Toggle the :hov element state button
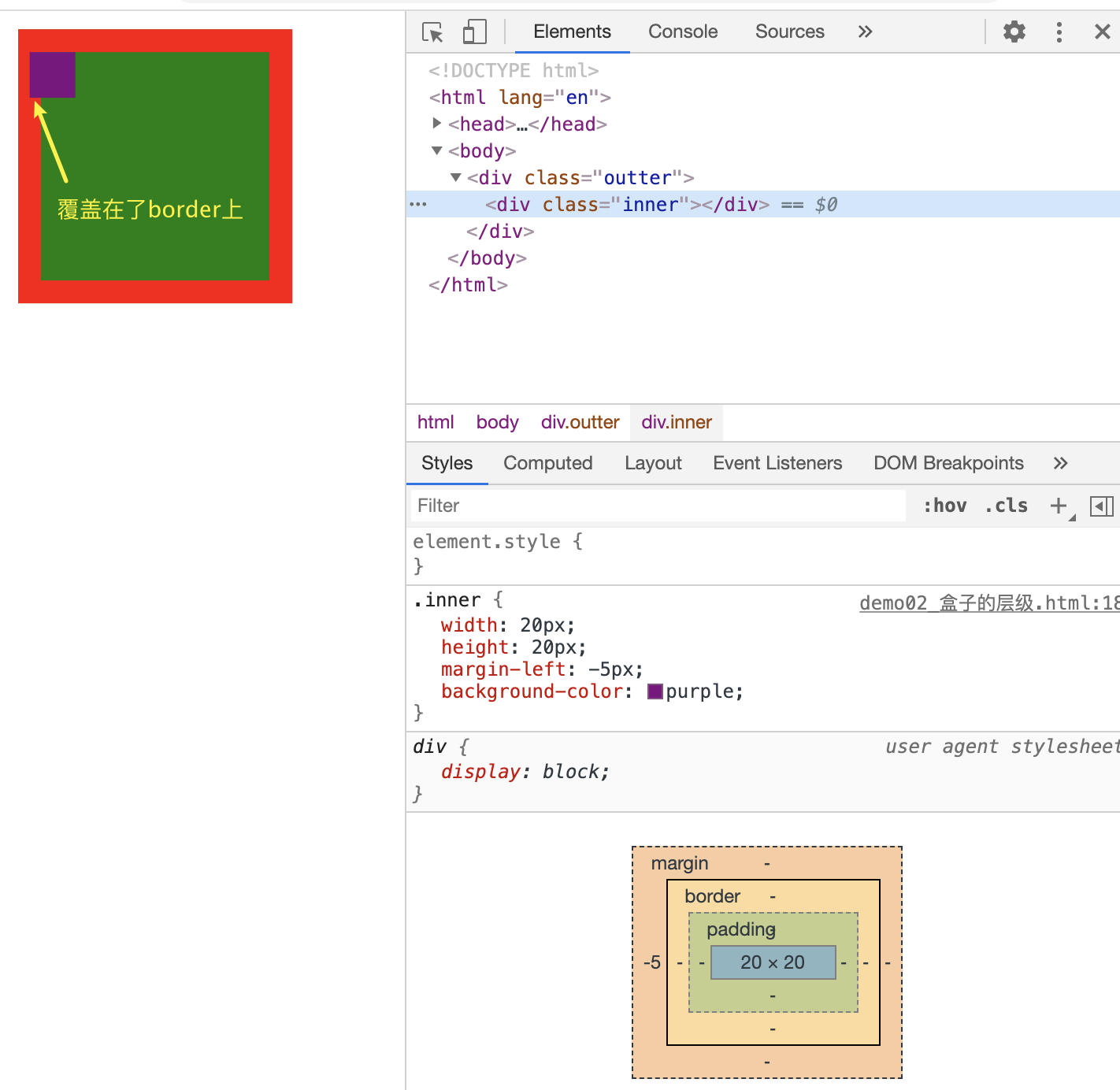The width and height of the screenshot is (1120, 1090). pos(945,506)
